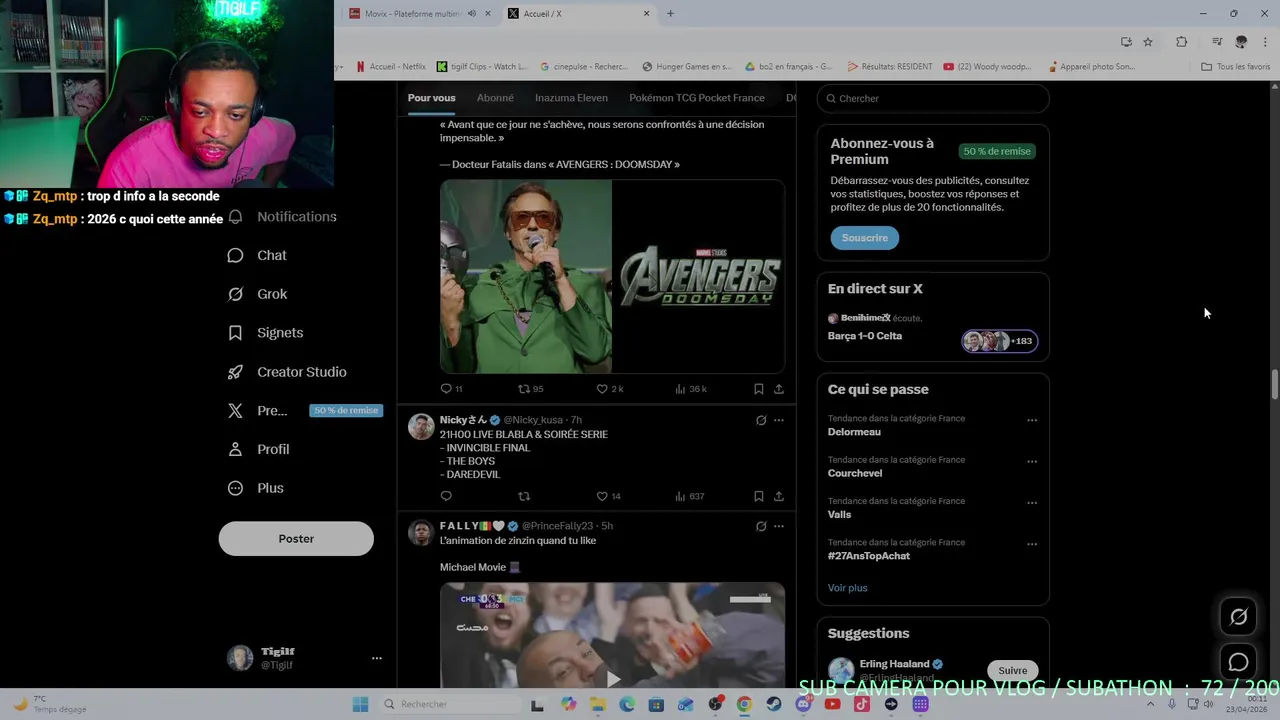Switch to the Abonné tab
Image resolution: width=1280 pixels, height=720 pixels.
[495, 98]
